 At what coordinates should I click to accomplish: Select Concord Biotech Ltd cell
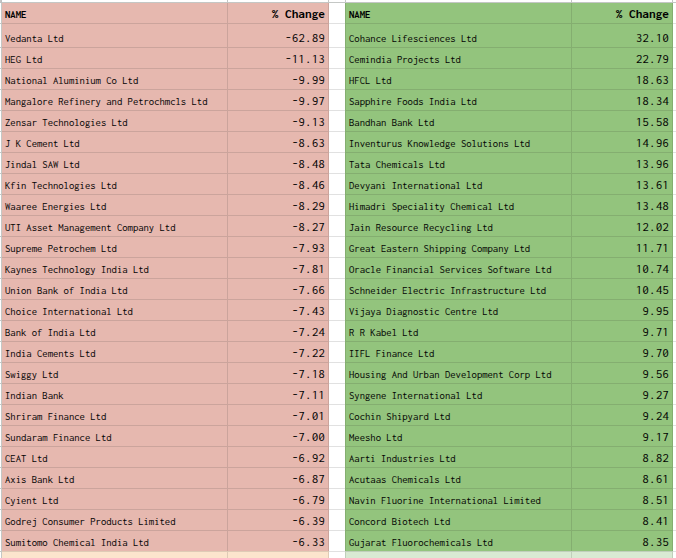[458, 522]
